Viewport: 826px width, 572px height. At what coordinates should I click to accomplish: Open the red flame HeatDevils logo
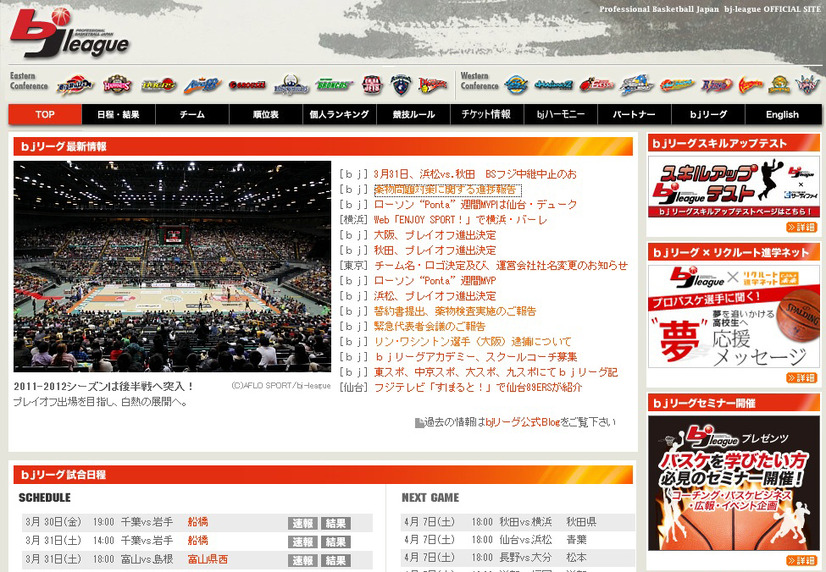tap(751, 85)
